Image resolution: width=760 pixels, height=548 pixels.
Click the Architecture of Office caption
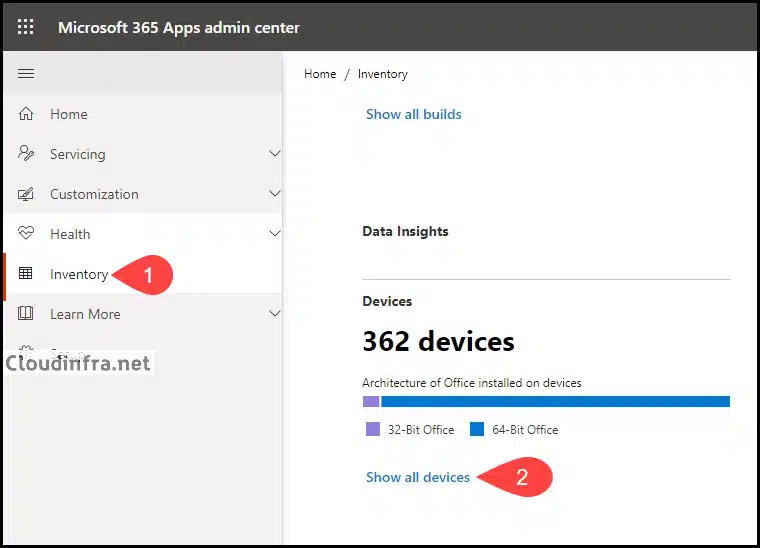(472, 383)
